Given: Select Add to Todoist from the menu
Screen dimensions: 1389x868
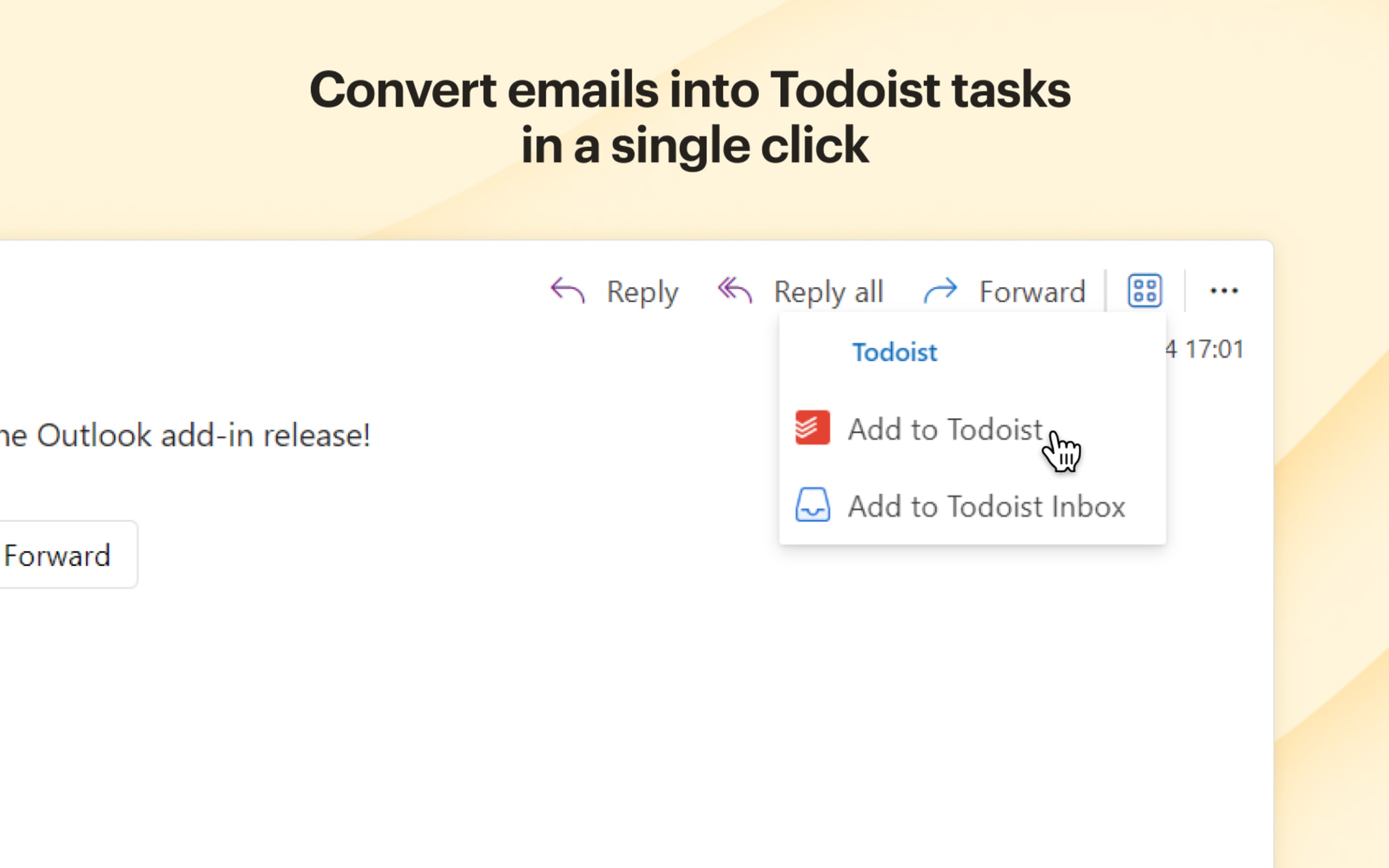Looking at the screenshot, I should point(945,430).
